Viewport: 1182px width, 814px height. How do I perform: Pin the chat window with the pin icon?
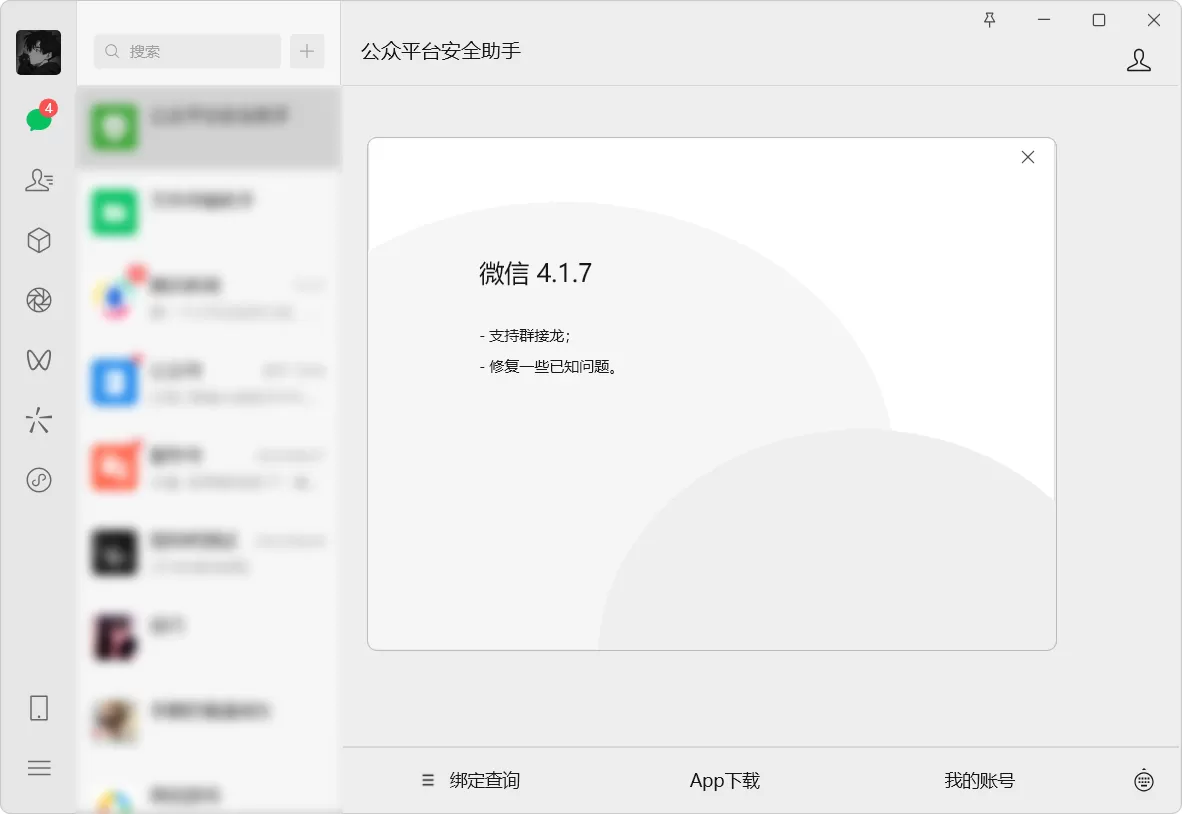pyautogui.click(x=989, y=19)
